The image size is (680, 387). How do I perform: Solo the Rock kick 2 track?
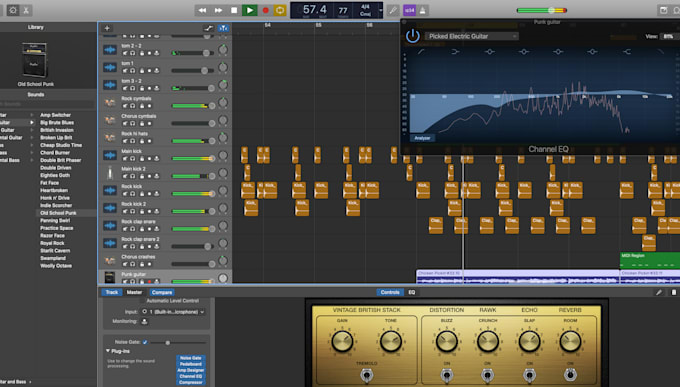point(133,211)
